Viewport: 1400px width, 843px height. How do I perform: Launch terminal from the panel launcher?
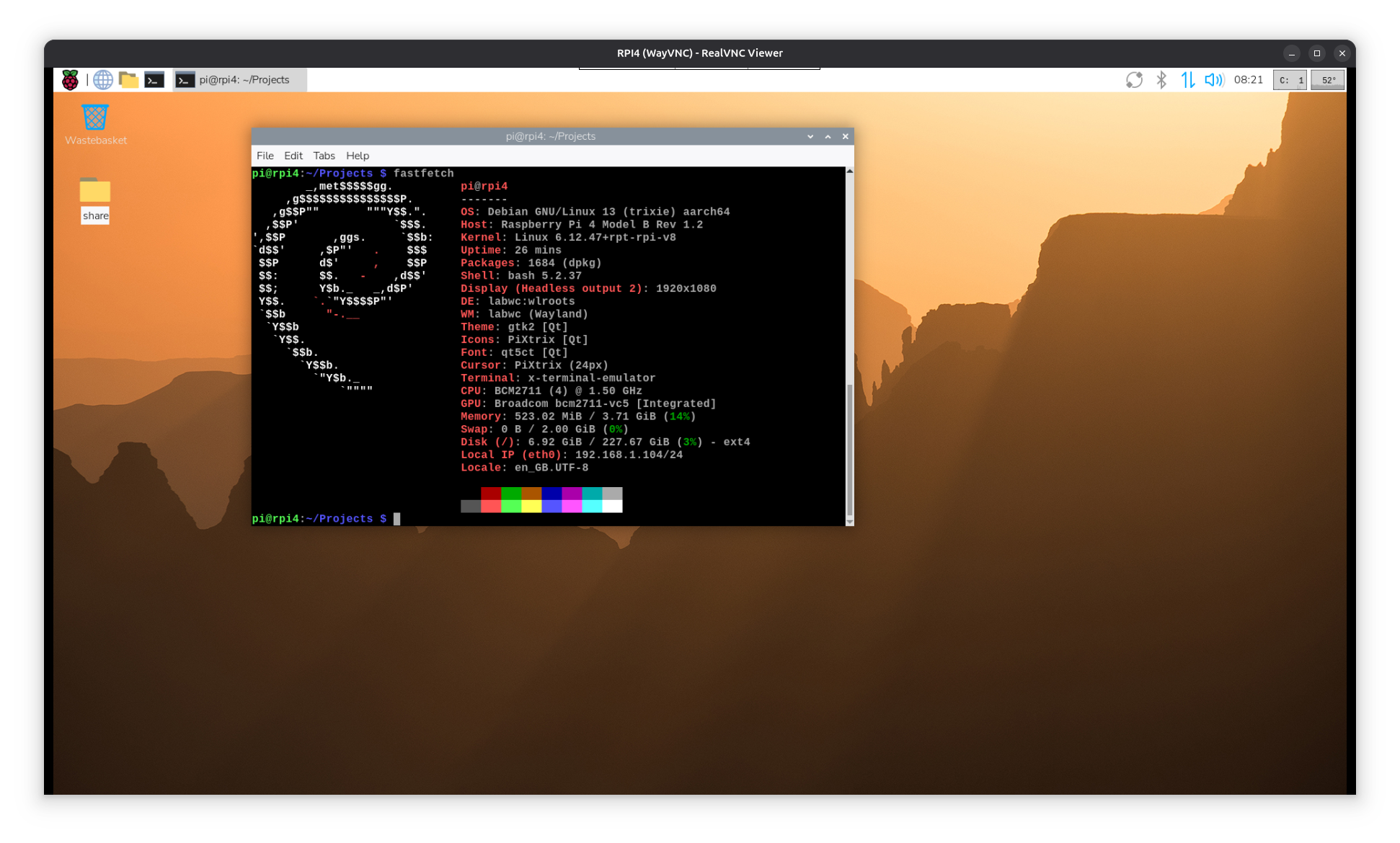pyautogui.click(x=154, y=80)
